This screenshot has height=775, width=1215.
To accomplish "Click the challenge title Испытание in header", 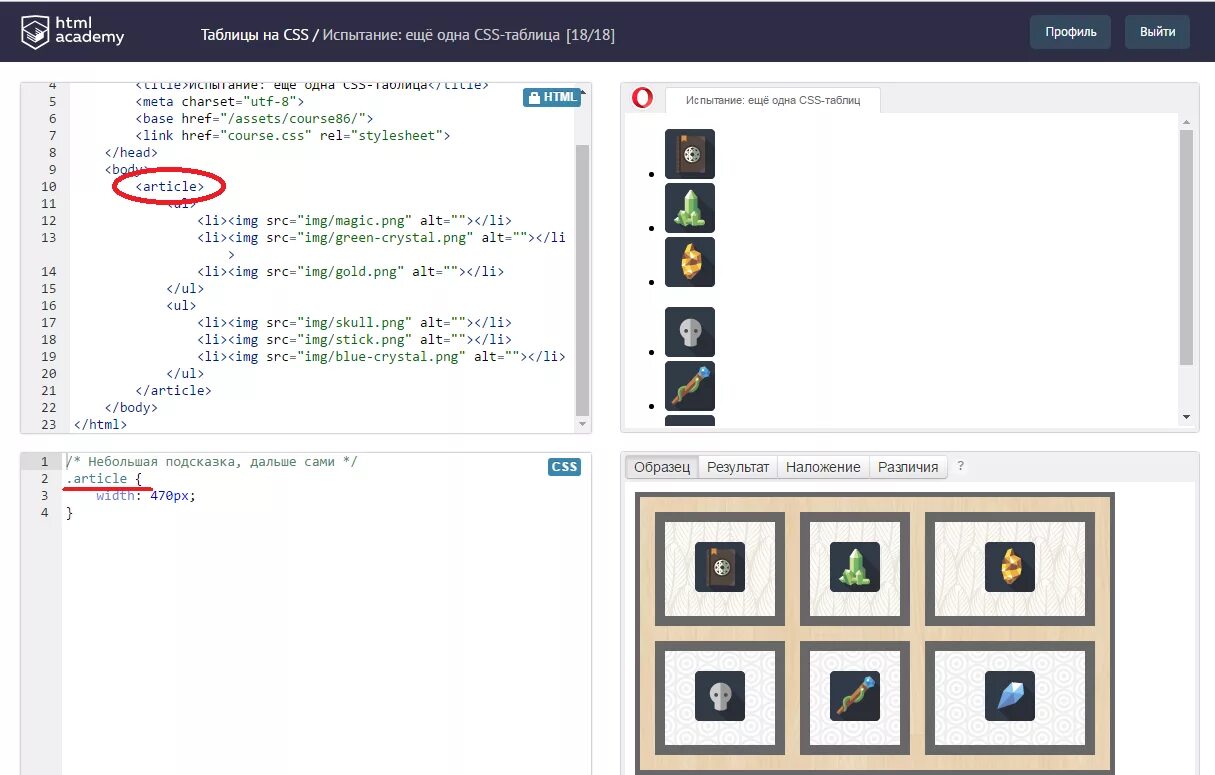I will coord(441,34).
